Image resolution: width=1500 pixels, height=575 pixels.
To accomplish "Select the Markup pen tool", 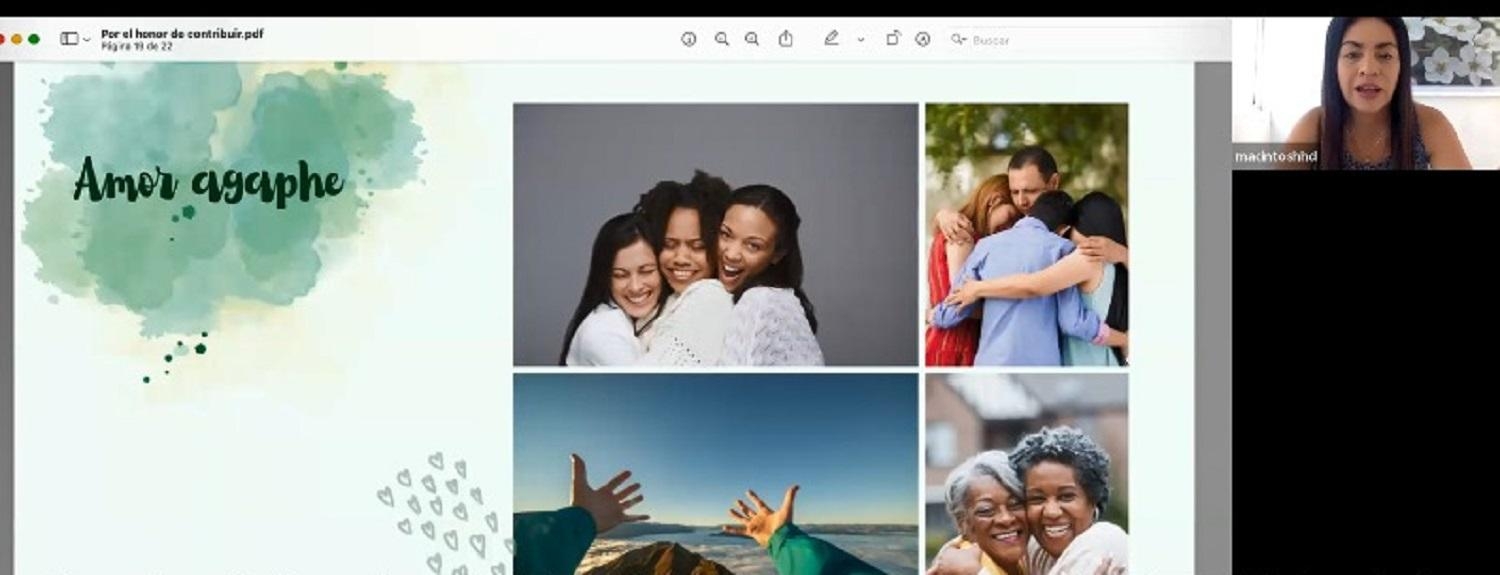I will (830, 39).
